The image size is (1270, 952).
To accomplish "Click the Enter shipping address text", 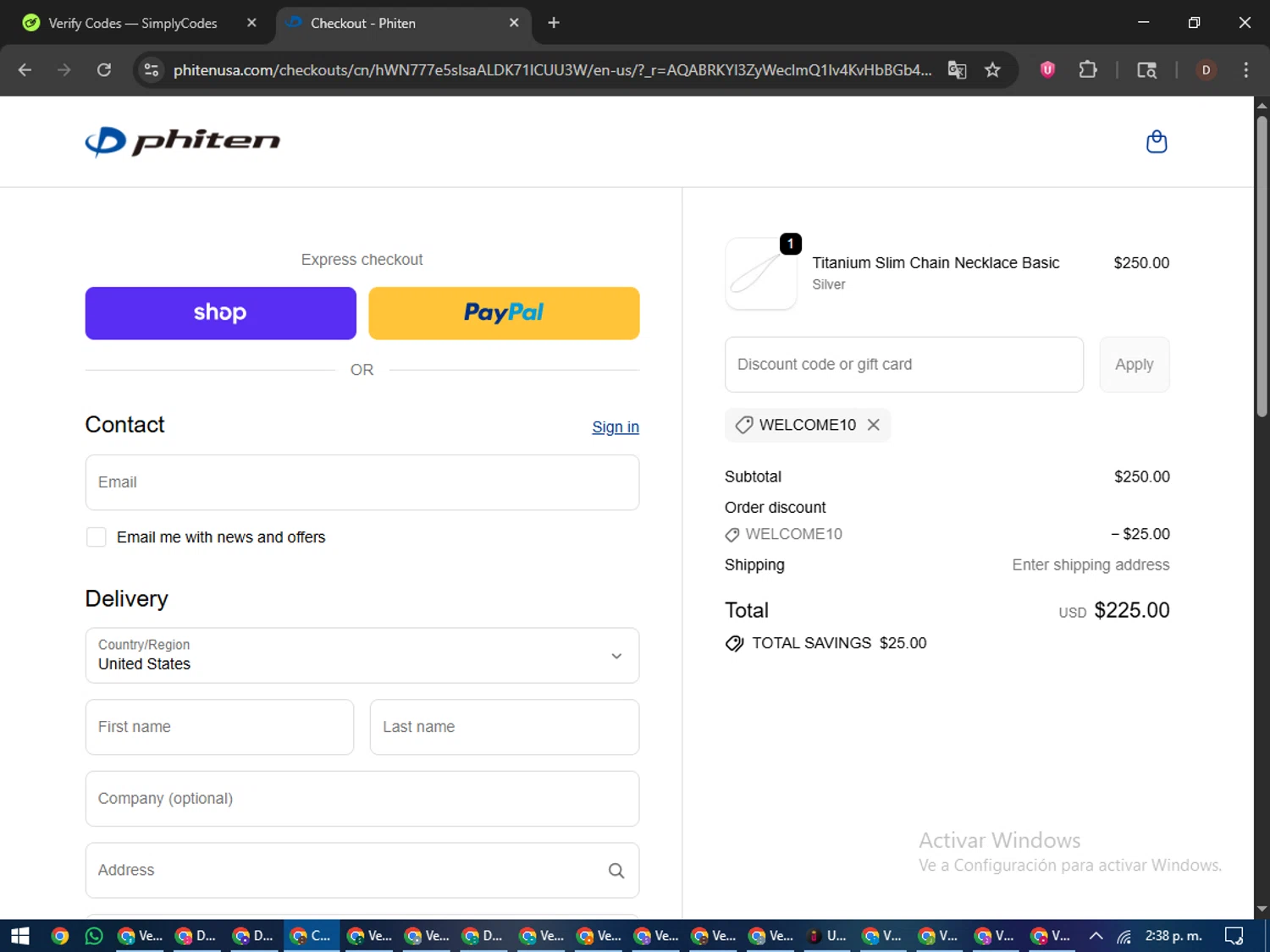I will coord(1091,565).
